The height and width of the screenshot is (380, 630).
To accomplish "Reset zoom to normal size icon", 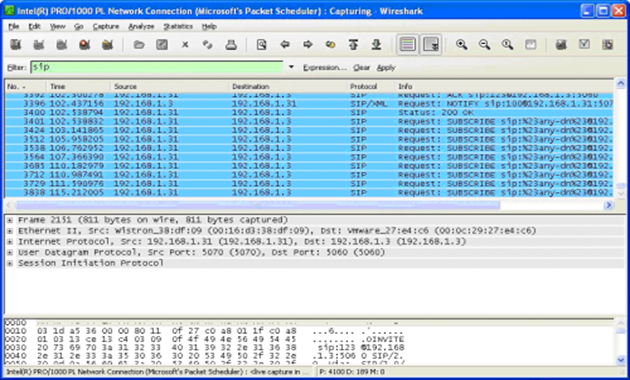I will click(507, 45).
